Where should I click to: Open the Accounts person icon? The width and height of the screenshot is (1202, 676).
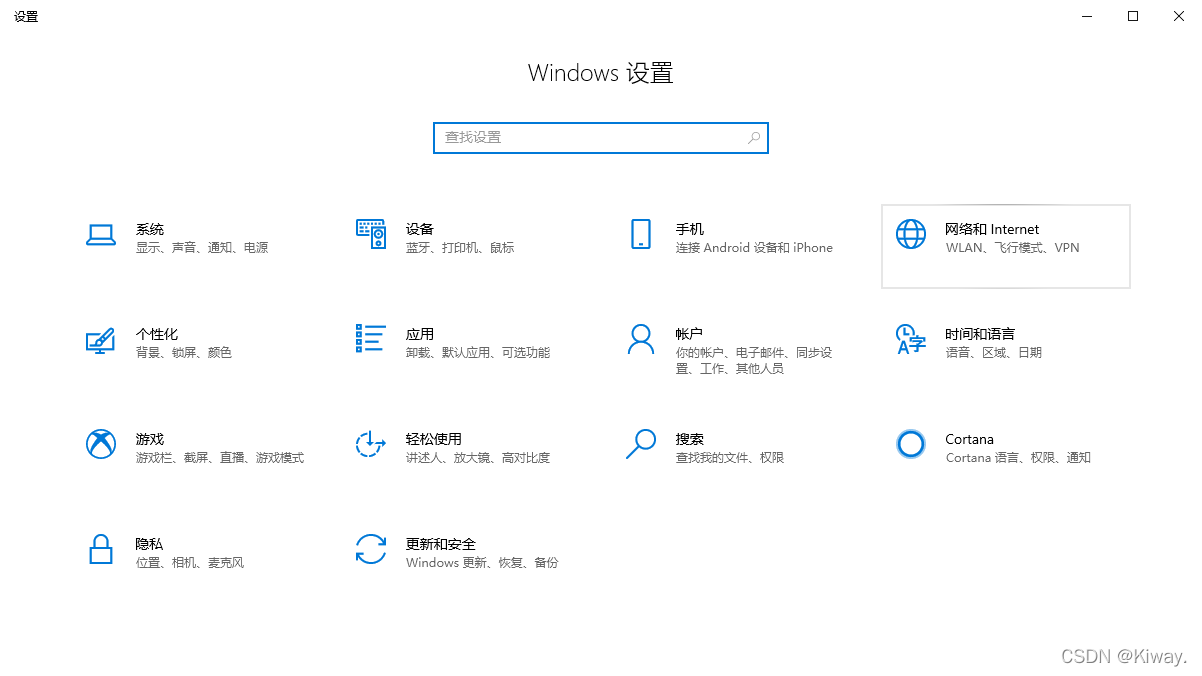(x=641, y=339)
